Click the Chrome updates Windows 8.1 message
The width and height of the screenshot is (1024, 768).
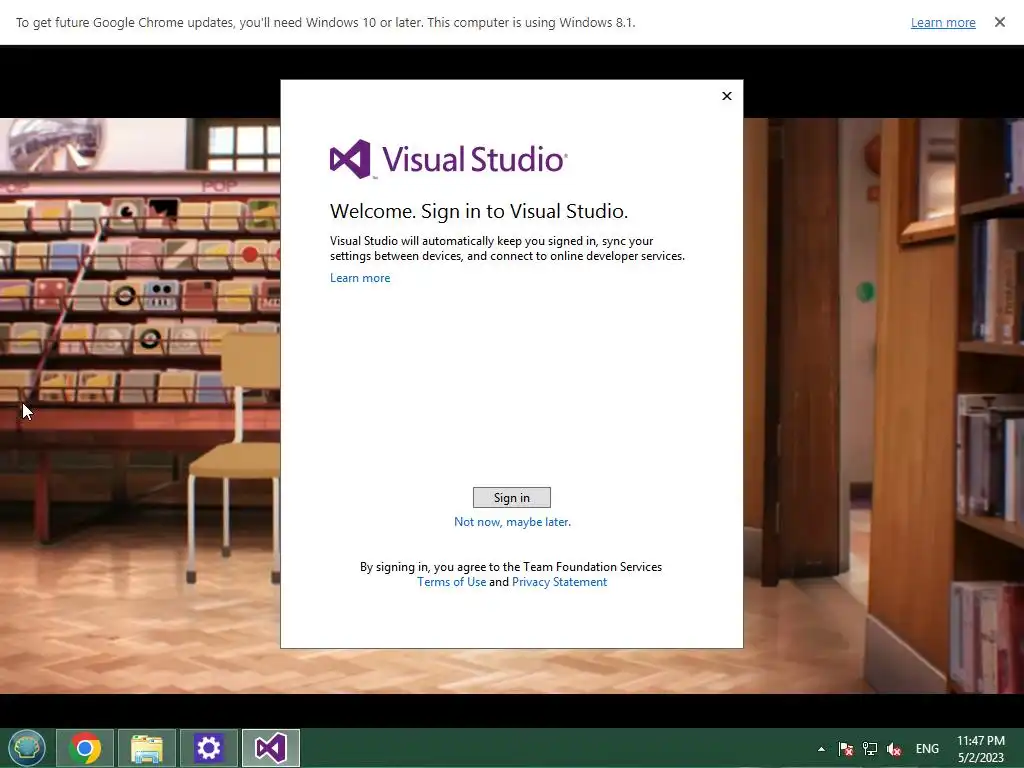pos(325,23)
